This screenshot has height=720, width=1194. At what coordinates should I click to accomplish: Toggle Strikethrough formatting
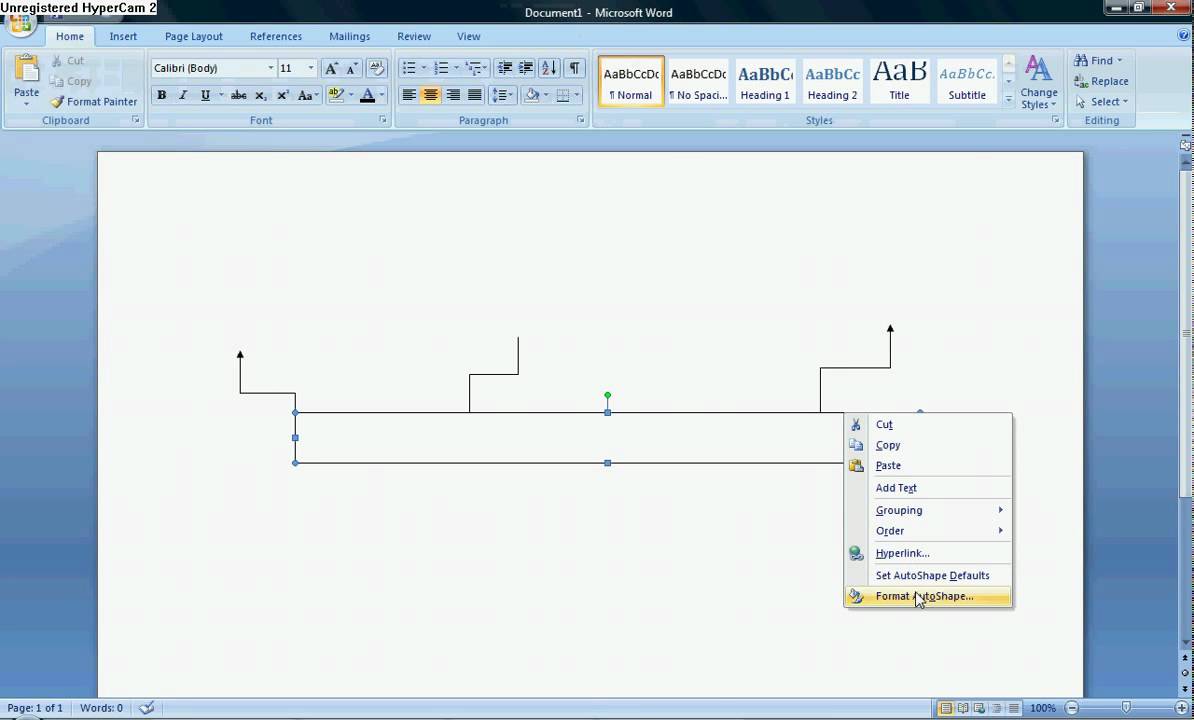238,95
